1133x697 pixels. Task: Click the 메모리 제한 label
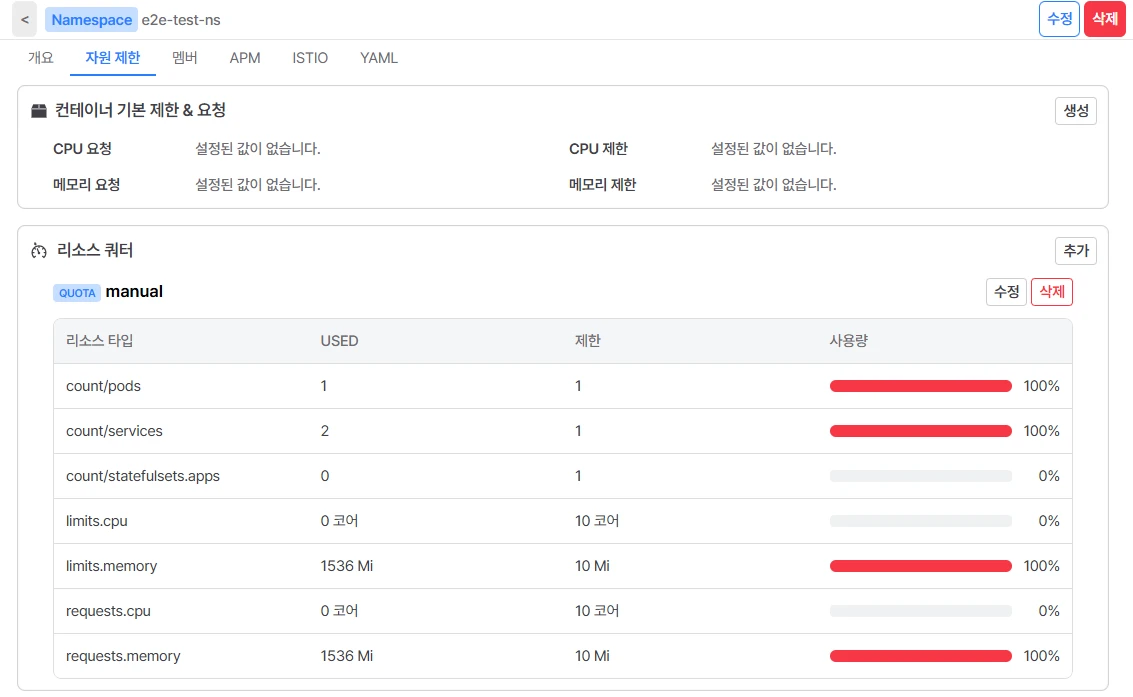(603, 185)
